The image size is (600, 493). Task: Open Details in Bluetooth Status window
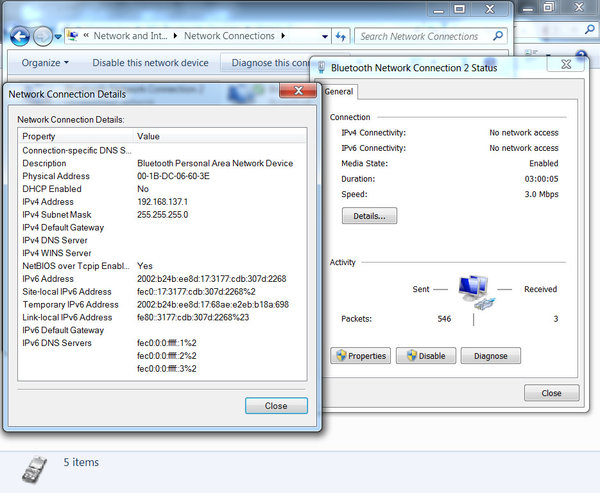(369, 216)
